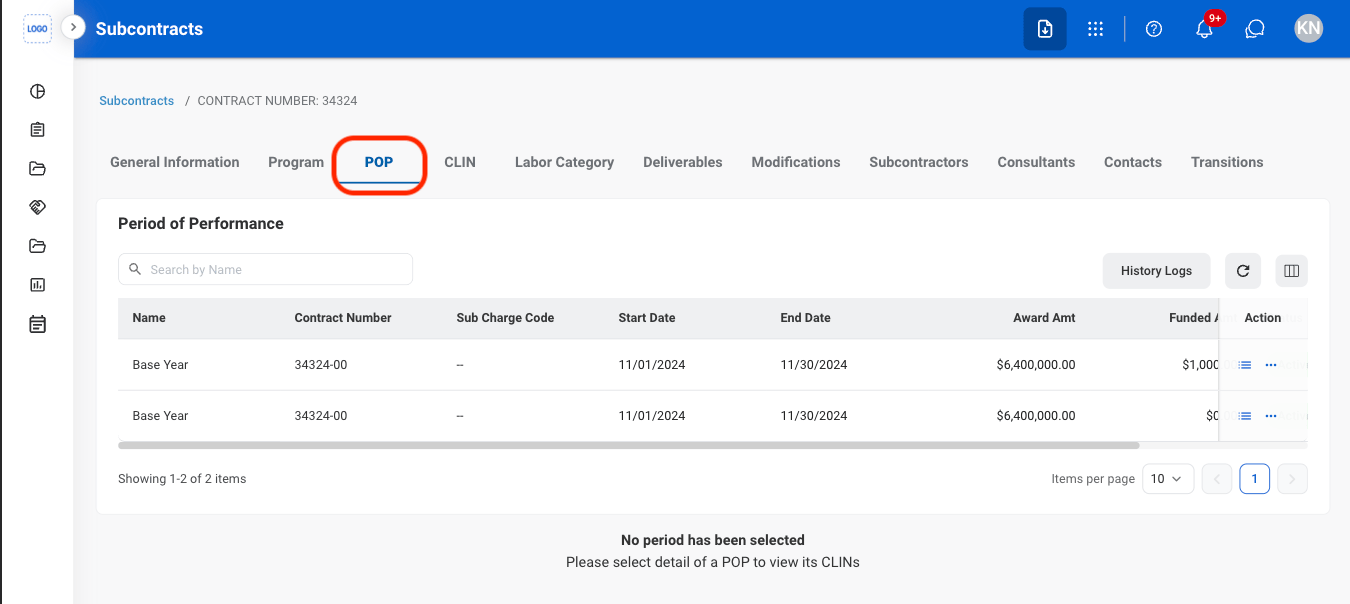Open the calendar sidebar icon

click(x=37, y=324)
